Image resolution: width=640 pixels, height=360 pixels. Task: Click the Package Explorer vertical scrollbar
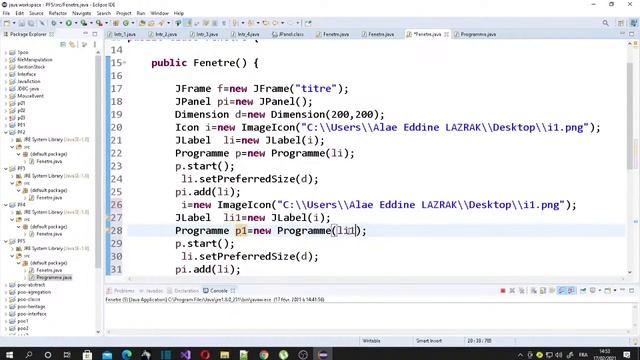[98, 161]
